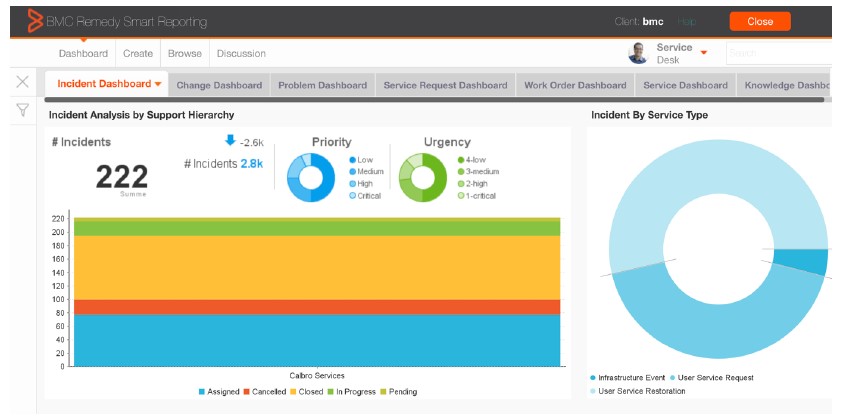Toggle the Infrastructure Event legend item
The image size is (843, 420).
tap(626, 378)
